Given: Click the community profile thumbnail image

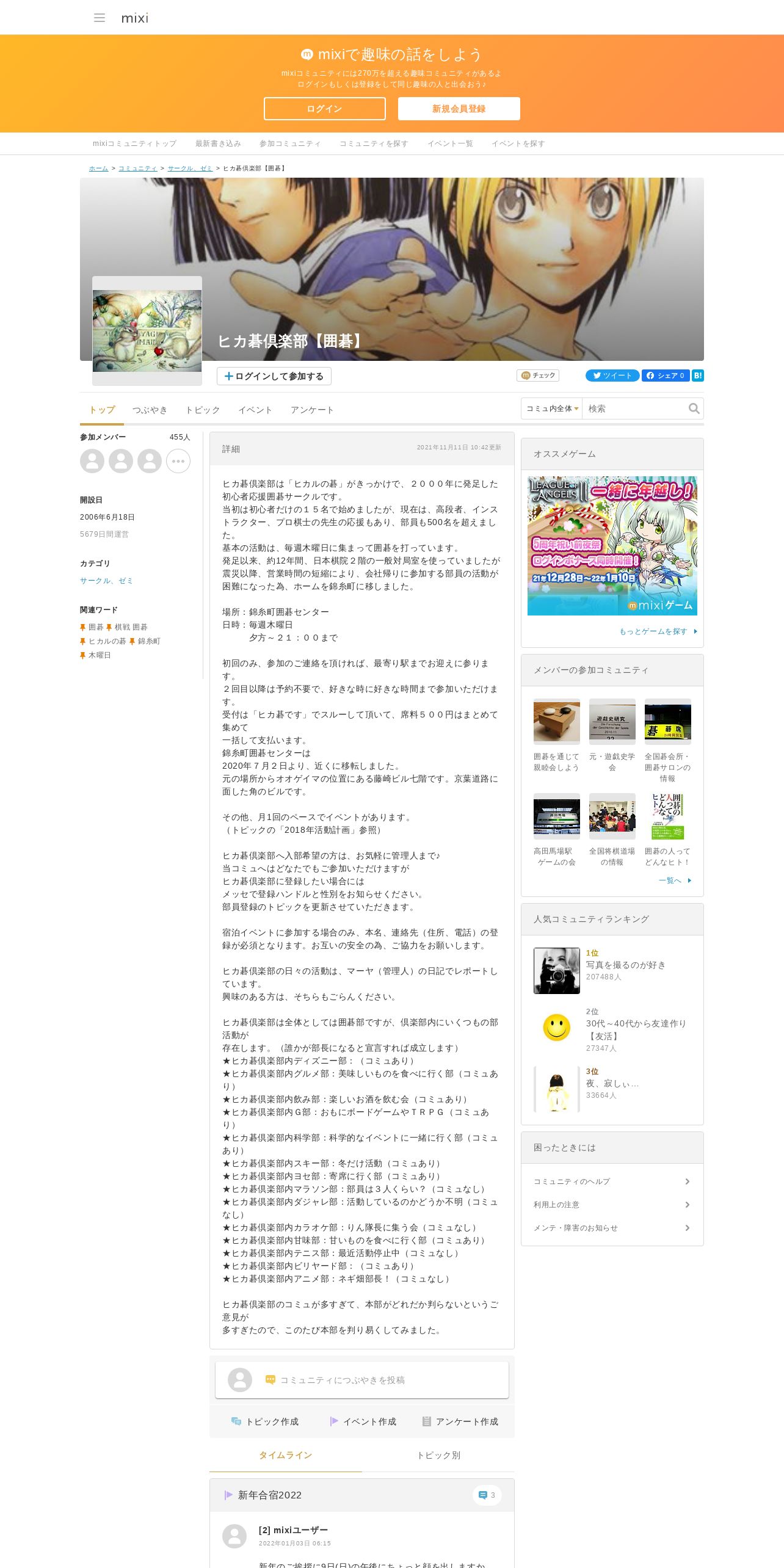Looking at the screenshot, I should click(x=147, y=331).
